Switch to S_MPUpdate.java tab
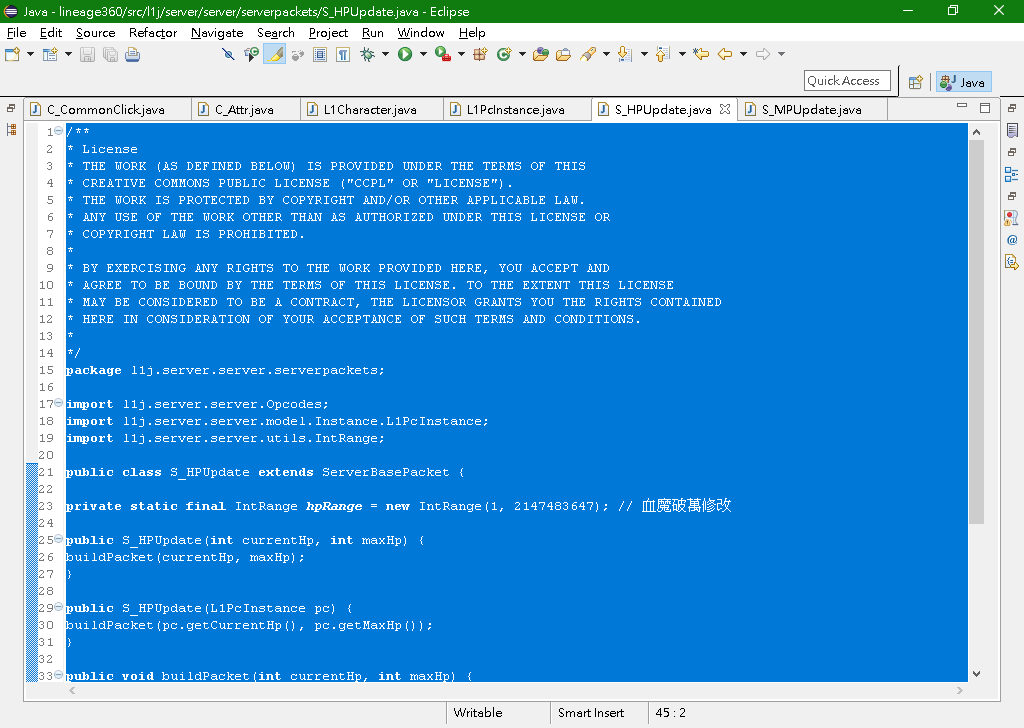Viewport: 1024px width, 728px height. 812,110
